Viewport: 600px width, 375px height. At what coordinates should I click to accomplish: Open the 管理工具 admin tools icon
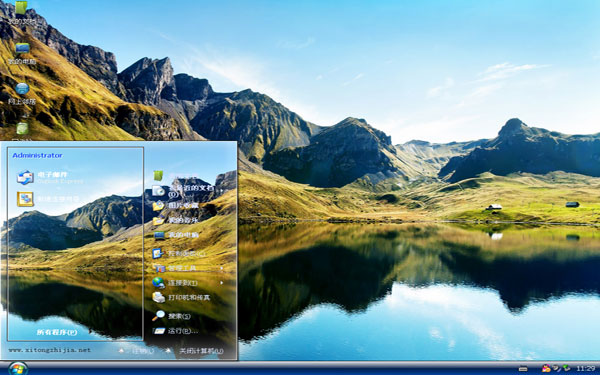(x=158, y=268)
